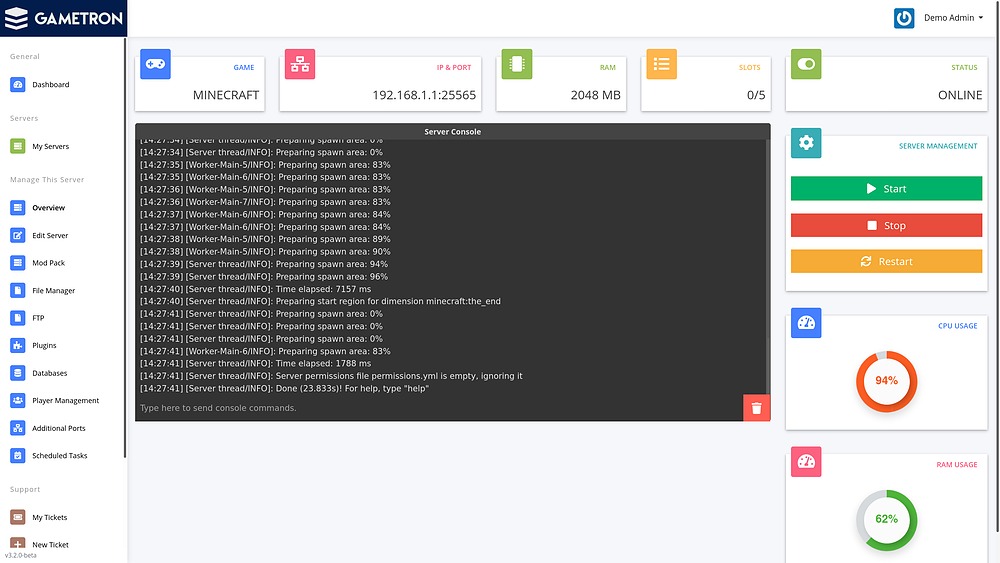Click the Gametron logo
The image size is (1000, 563).
click(x=63, y=18)
